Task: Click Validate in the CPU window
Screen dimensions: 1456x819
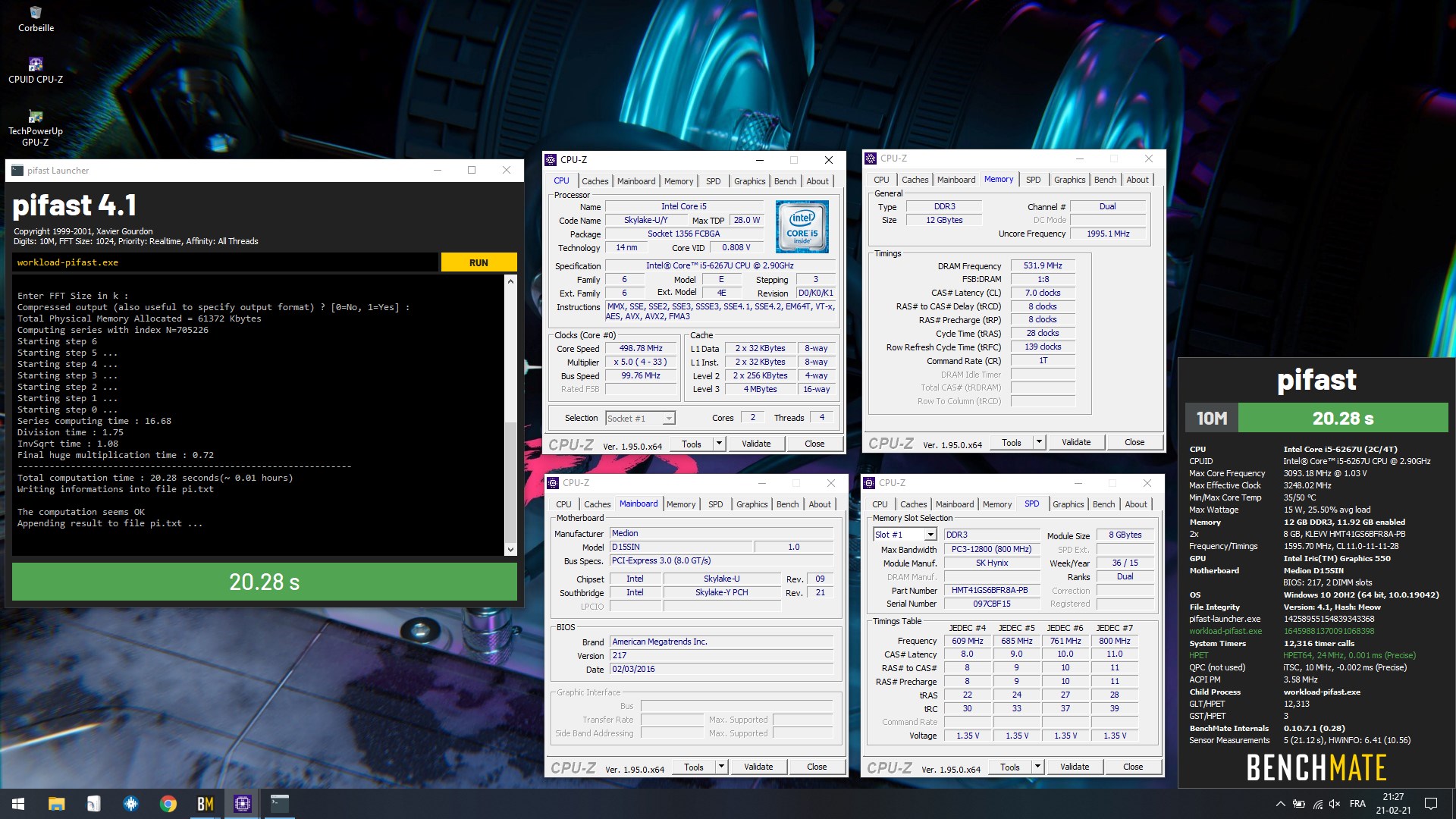Action: 756,444
